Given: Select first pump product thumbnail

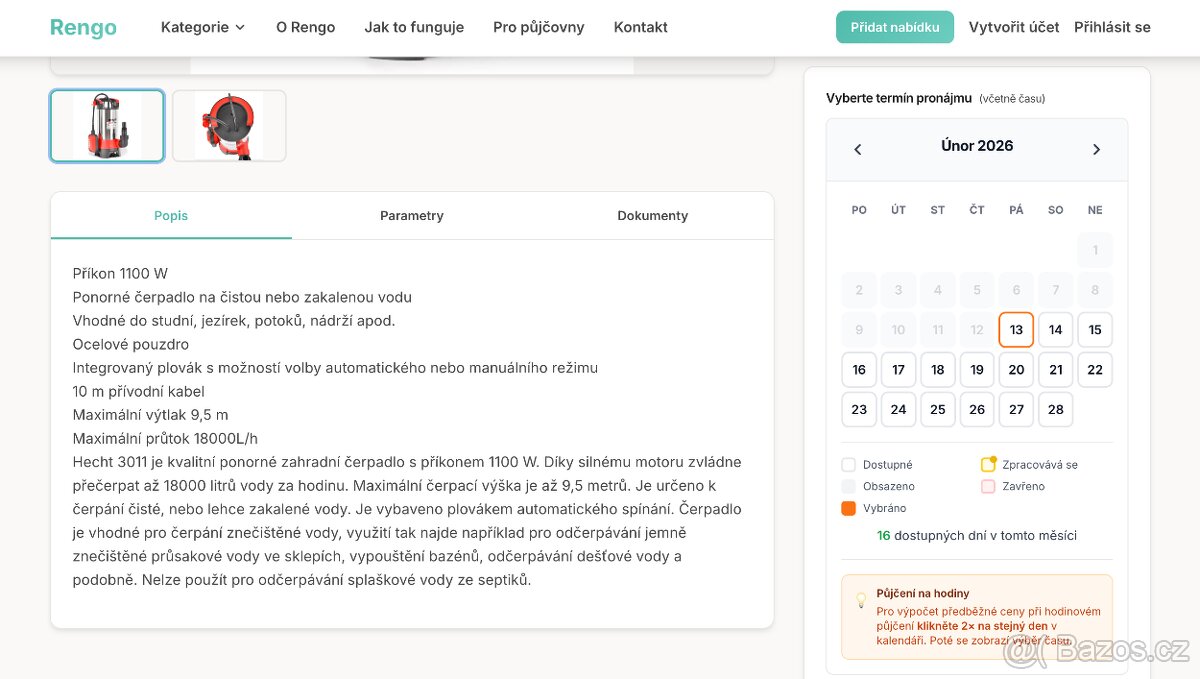Looking at the screenshot, I should [x=107, y=126].
